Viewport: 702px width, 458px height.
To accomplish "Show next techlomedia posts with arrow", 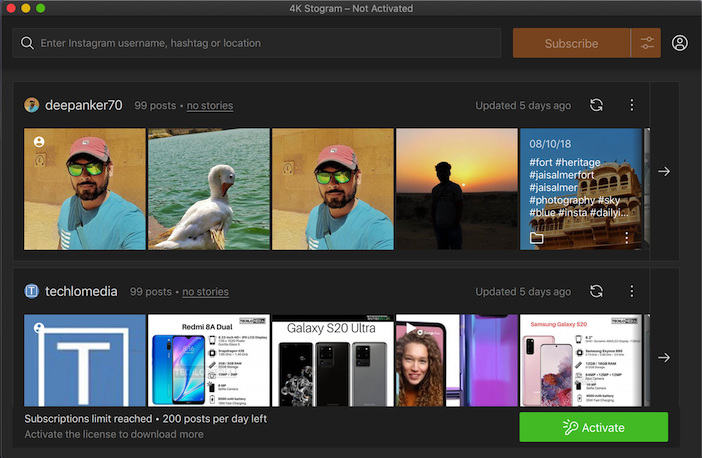I will (664, 358).
